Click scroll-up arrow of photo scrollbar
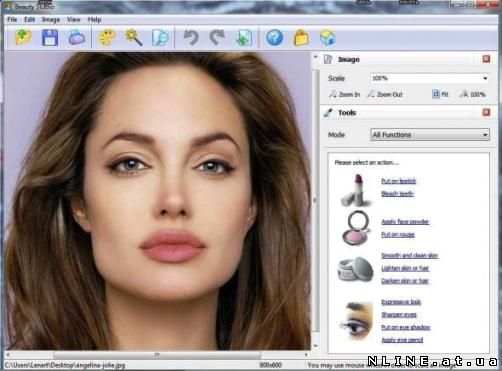Image resolution: width=502 pixels, height=371 pixels. point(315,57)
